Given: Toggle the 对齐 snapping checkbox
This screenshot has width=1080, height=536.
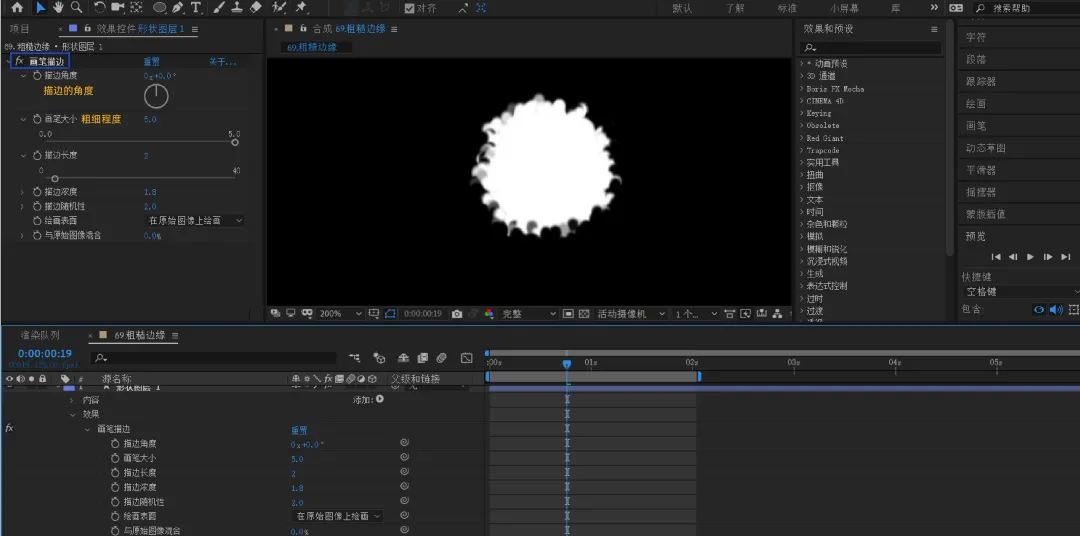Looking at the screenshot, I should 409,8.
